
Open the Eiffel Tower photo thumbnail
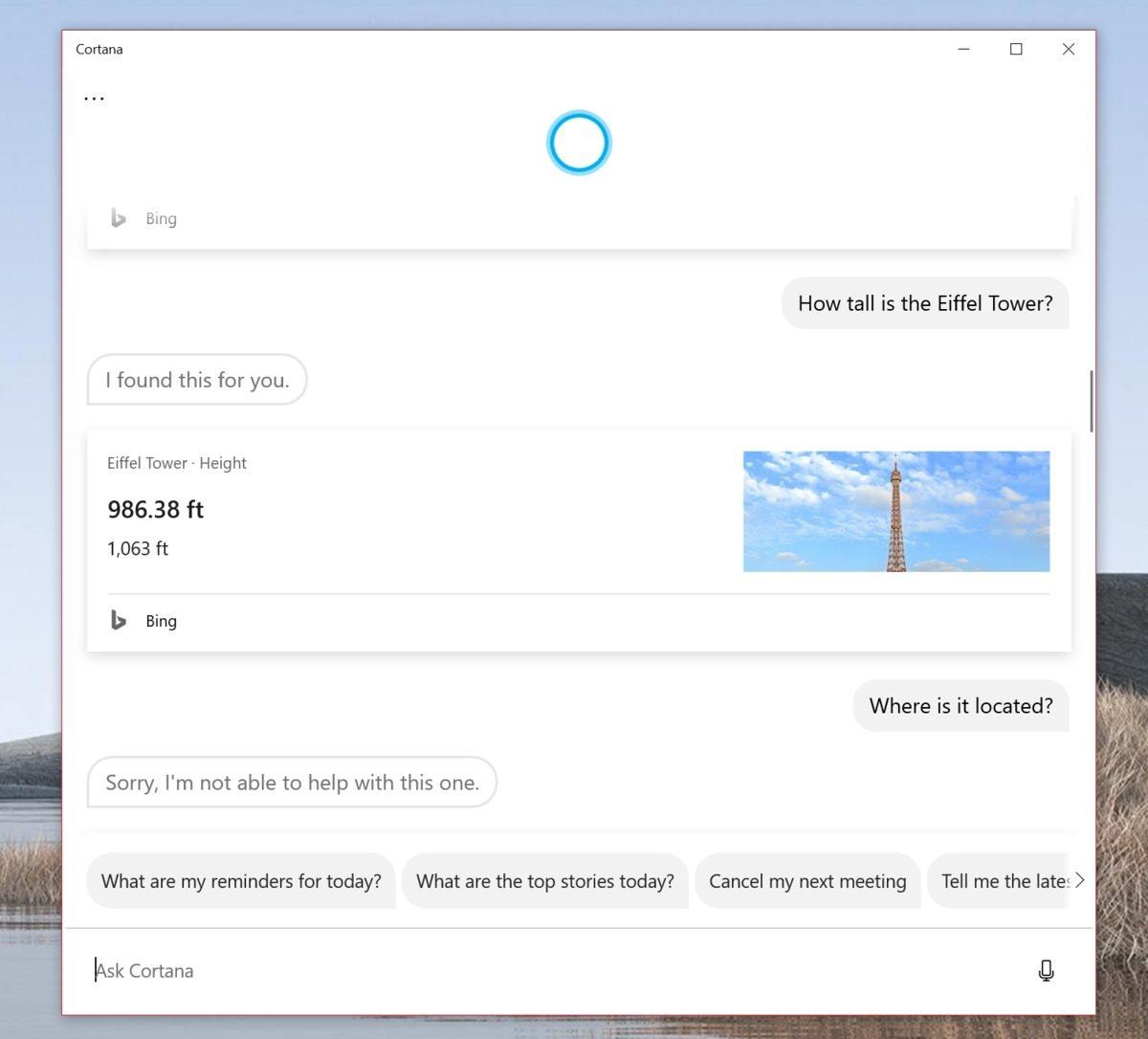[x=896, y=511]
